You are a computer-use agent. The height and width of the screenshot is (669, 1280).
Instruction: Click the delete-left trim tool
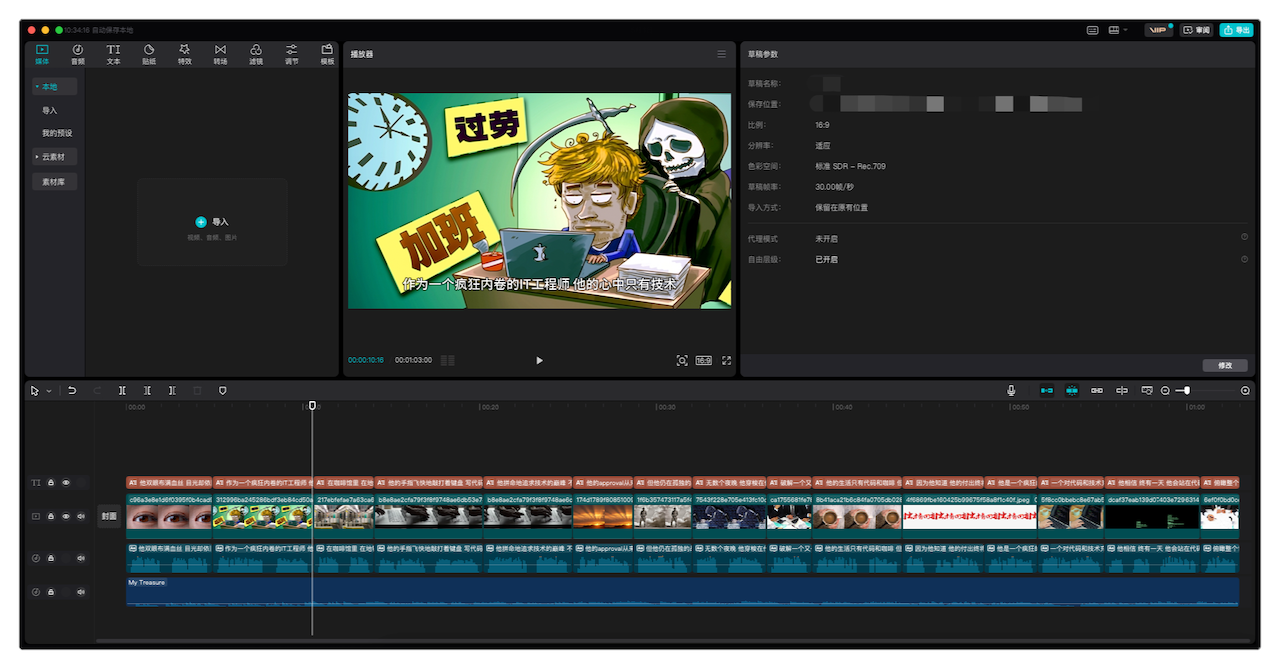point(147,390)
